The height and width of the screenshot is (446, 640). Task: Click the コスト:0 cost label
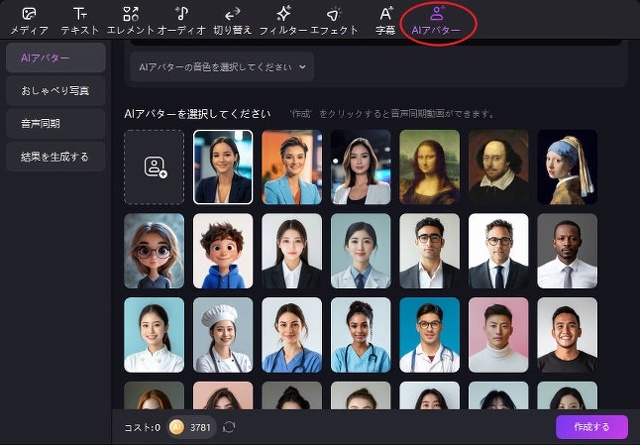142,427
